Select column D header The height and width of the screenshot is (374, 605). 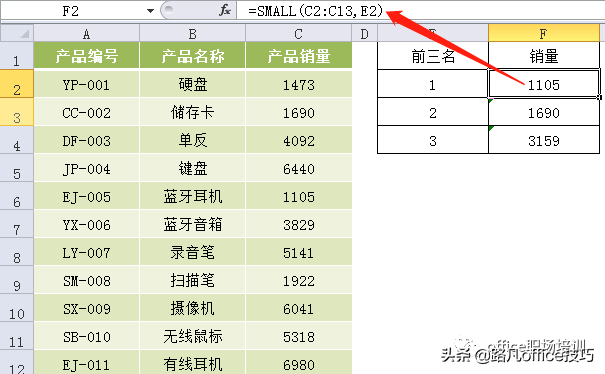click(364, 34)
